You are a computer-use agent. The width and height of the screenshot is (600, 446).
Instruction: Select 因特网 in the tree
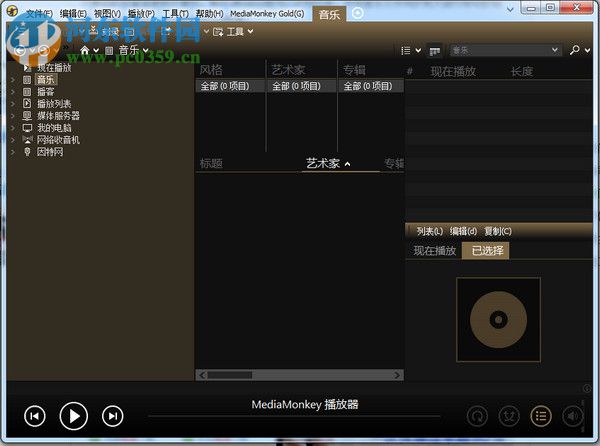tap(50, 152)
